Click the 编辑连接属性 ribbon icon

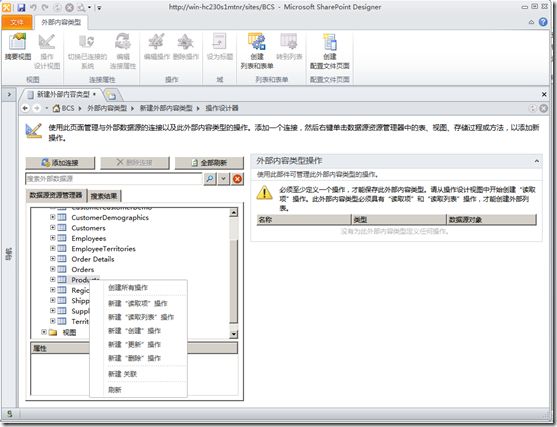coord(123,42)
